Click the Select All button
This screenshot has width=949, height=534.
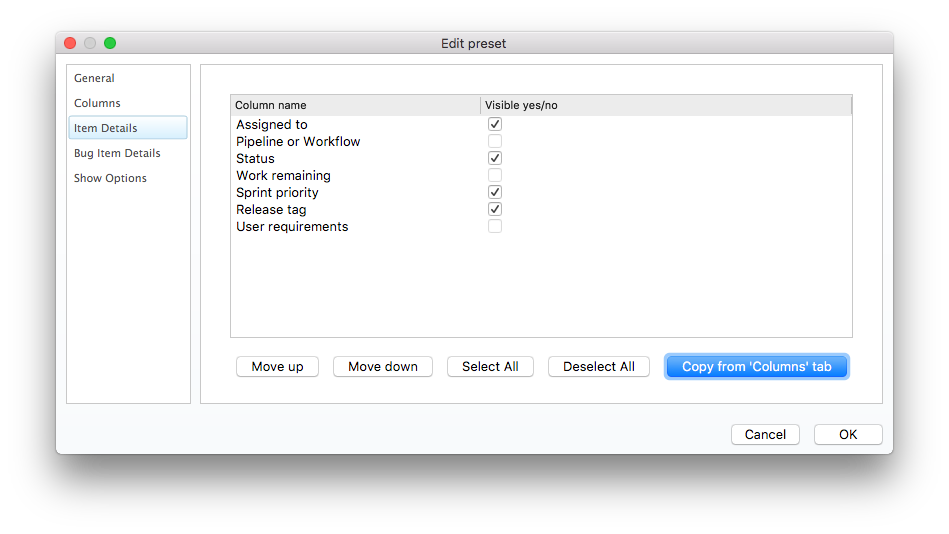[490, 366]
